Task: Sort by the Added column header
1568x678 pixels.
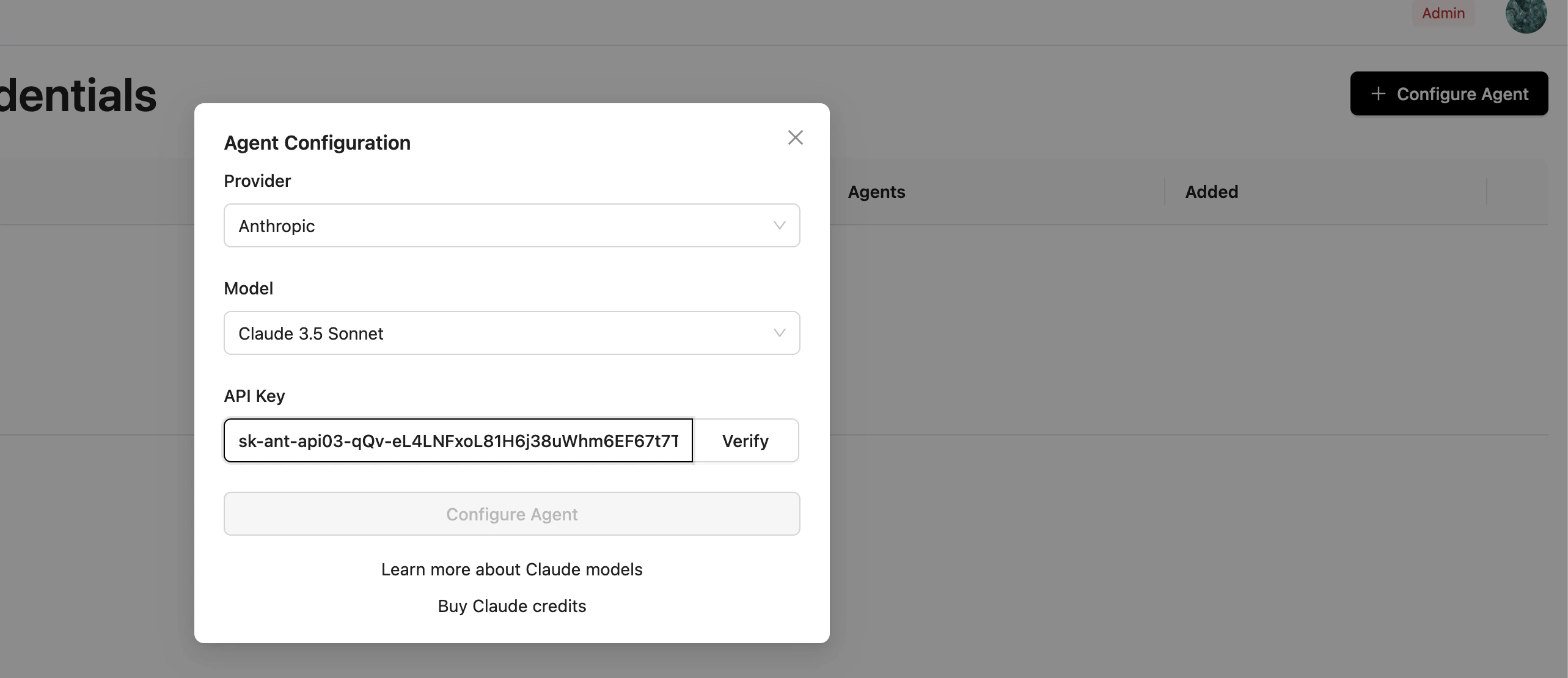Action: point(1211,192)
